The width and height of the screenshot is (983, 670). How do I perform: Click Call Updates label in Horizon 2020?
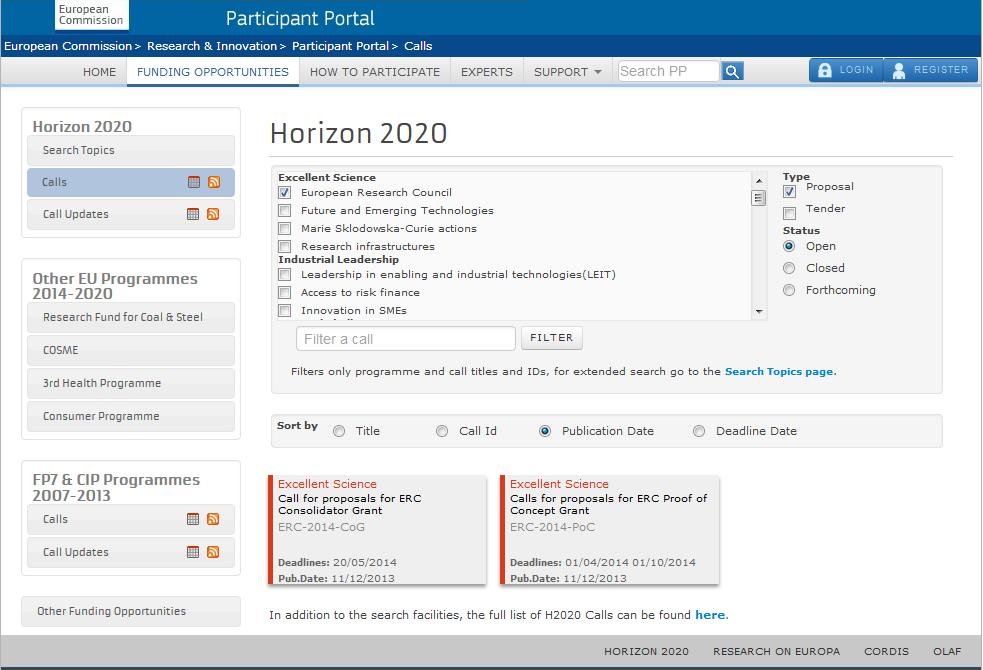75,214
